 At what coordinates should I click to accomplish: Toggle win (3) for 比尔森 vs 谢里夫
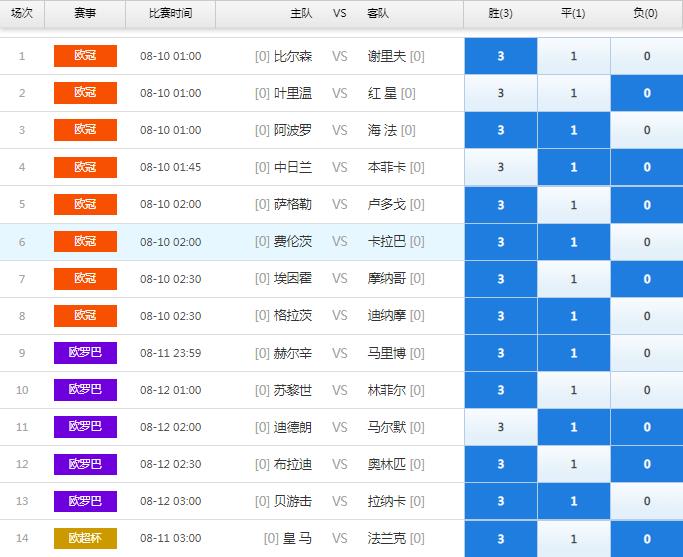[500, 56]
